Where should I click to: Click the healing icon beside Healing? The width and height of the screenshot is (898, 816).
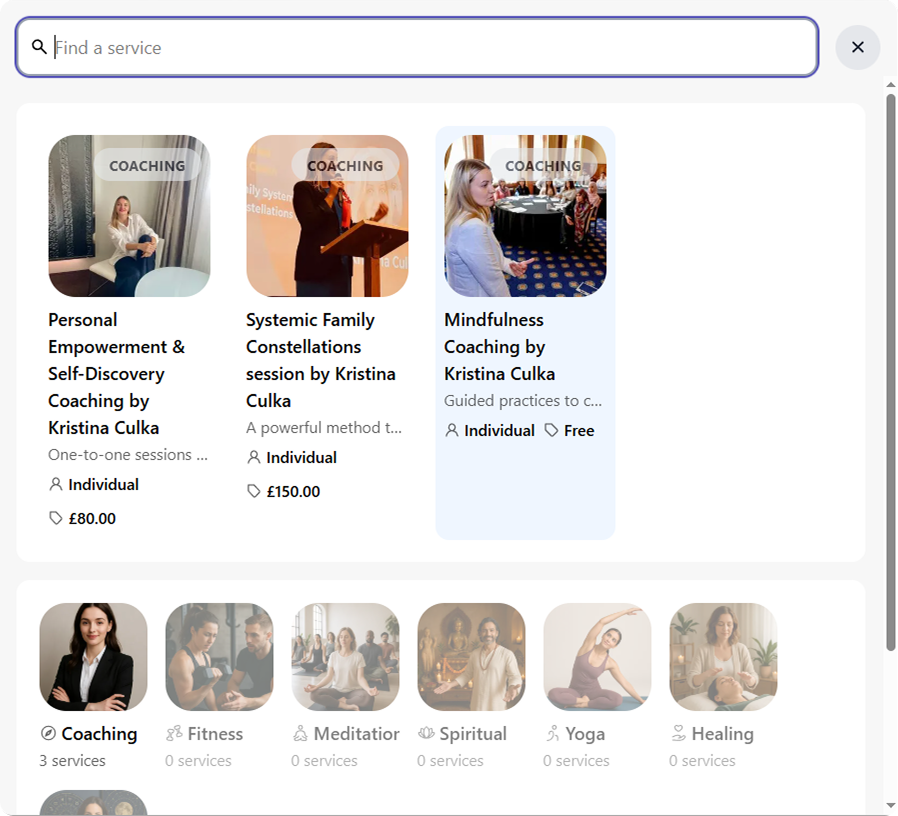coord(678,734)
